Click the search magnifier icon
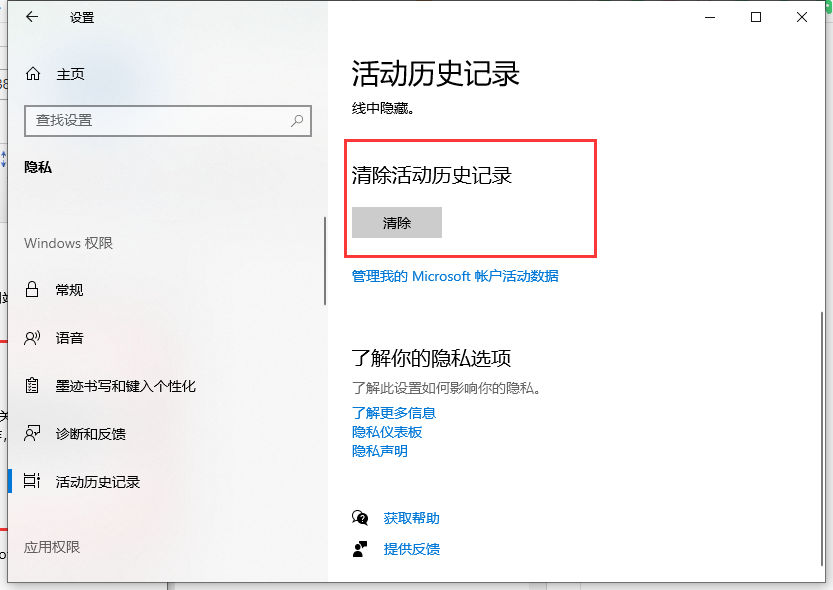Viewport: 833px width, 590px height. point(297,120)
